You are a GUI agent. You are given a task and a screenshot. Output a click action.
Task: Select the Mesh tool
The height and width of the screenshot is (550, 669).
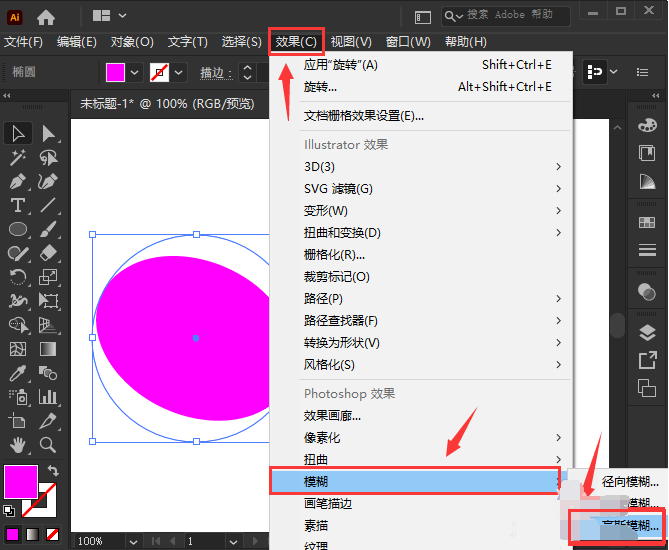[x=18, y=349]
